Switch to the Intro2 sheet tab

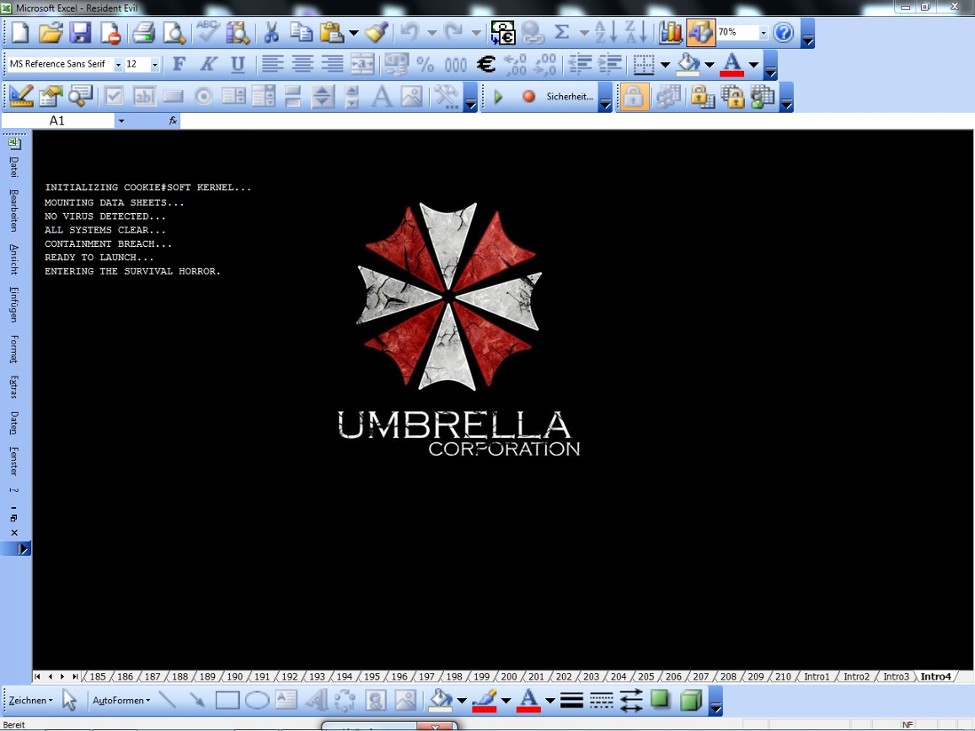pos(858,676)
